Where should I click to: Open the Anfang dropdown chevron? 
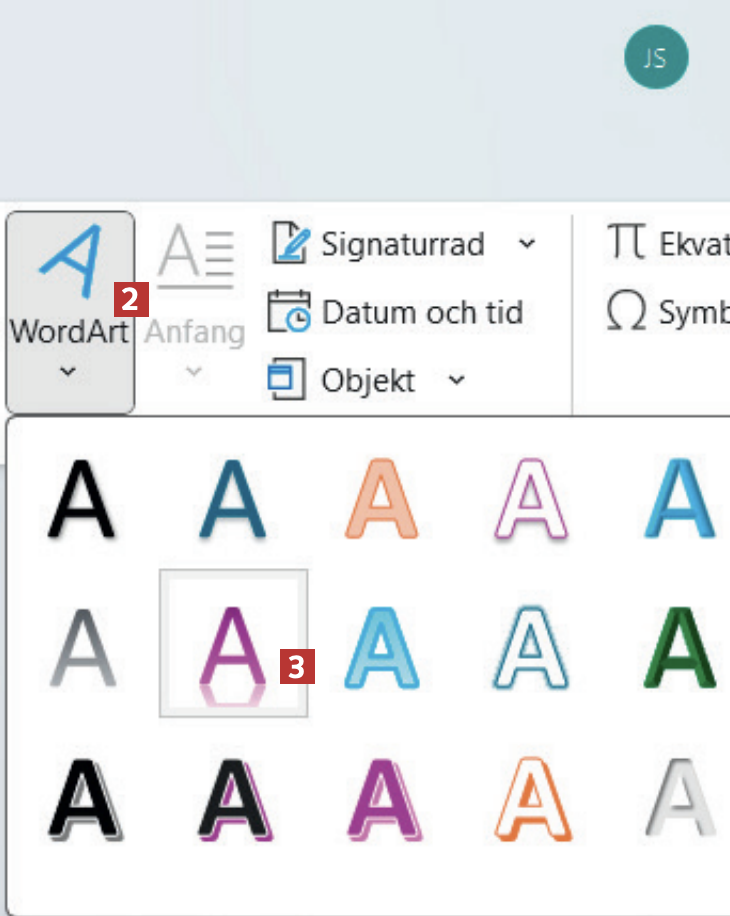click(x=195, y=372)
